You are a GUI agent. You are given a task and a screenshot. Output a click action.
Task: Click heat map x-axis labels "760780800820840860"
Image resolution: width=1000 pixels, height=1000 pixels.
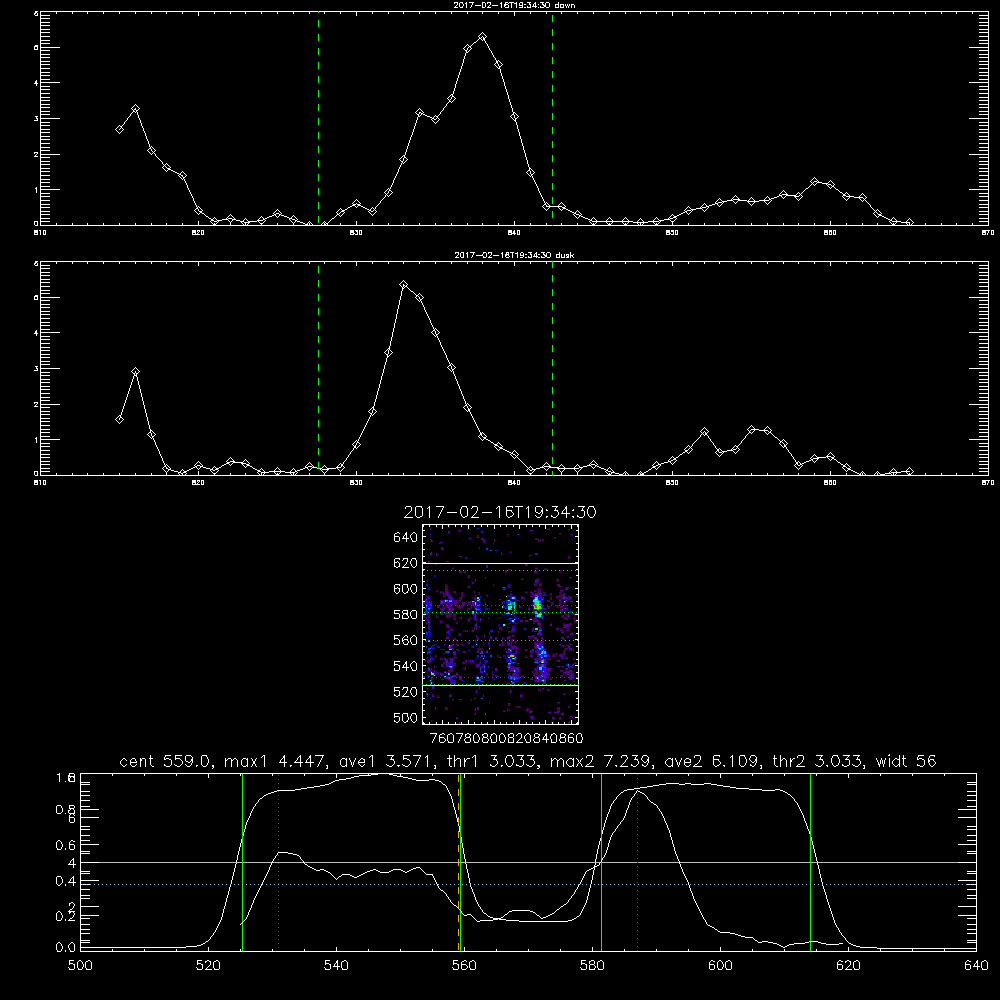pyautogui.click(x=507, y=738)
